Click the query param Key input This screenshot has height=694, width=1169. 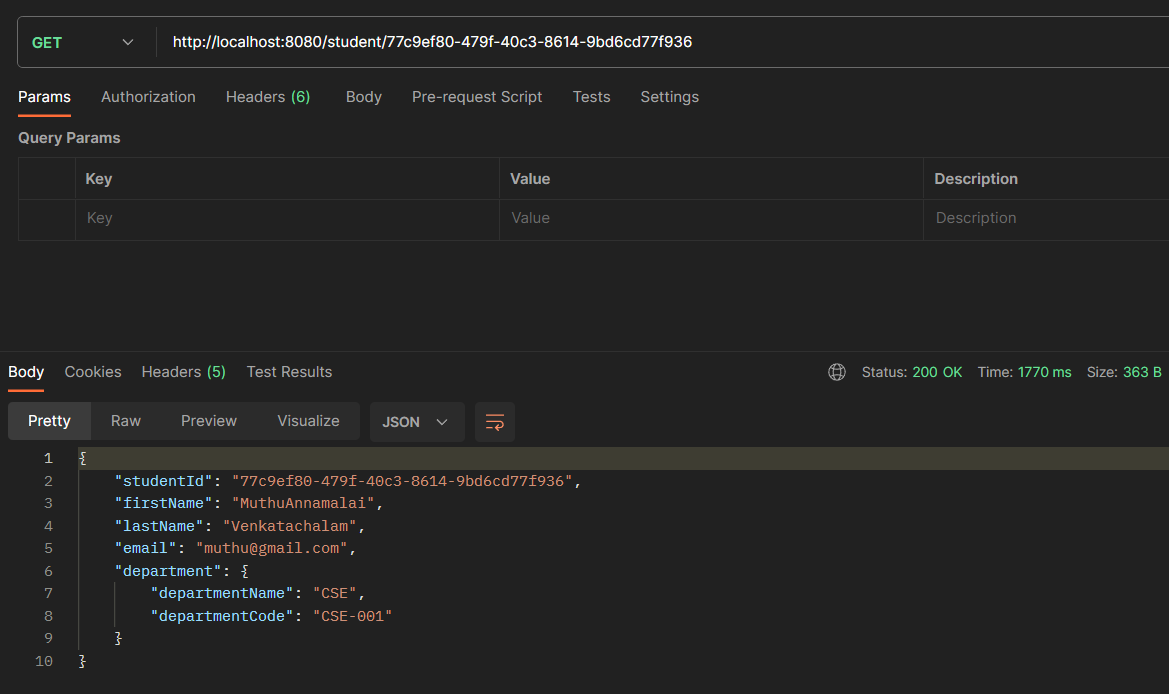coord(287,218)
